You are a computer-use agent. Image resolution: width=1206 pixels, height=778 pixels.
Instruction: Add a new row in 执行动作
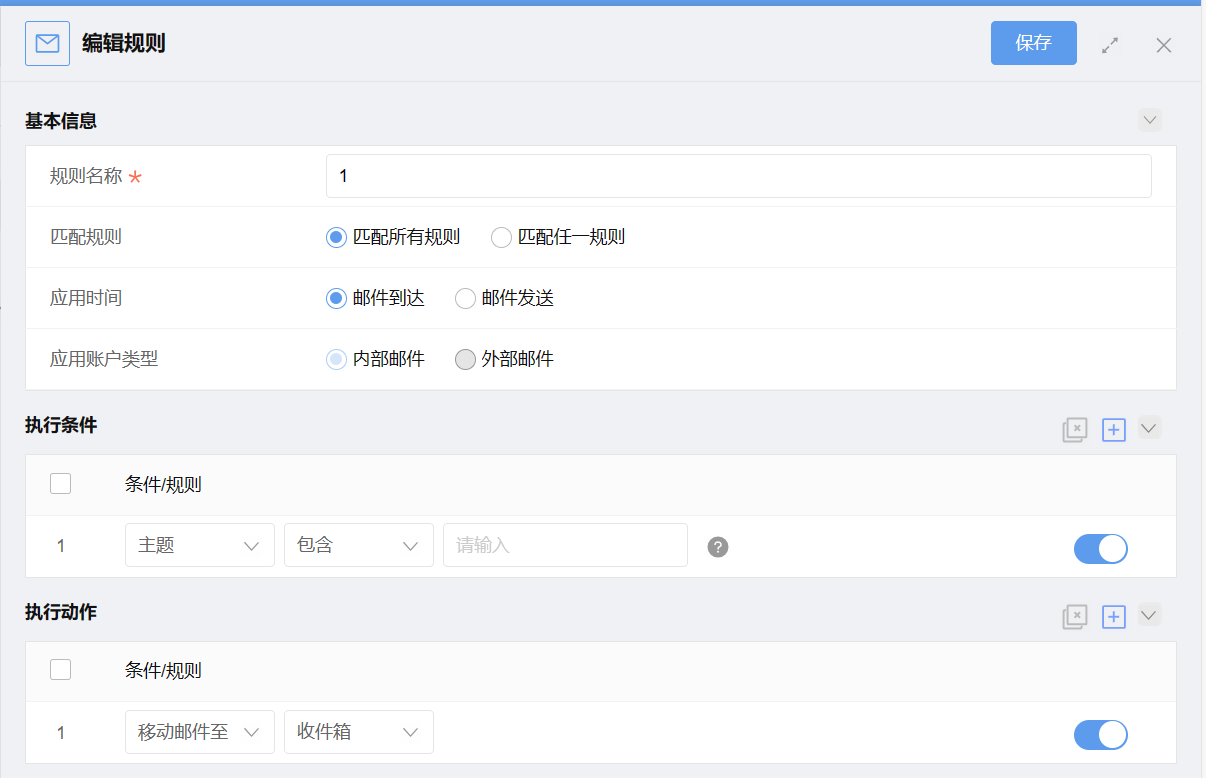pos(1113,617)
